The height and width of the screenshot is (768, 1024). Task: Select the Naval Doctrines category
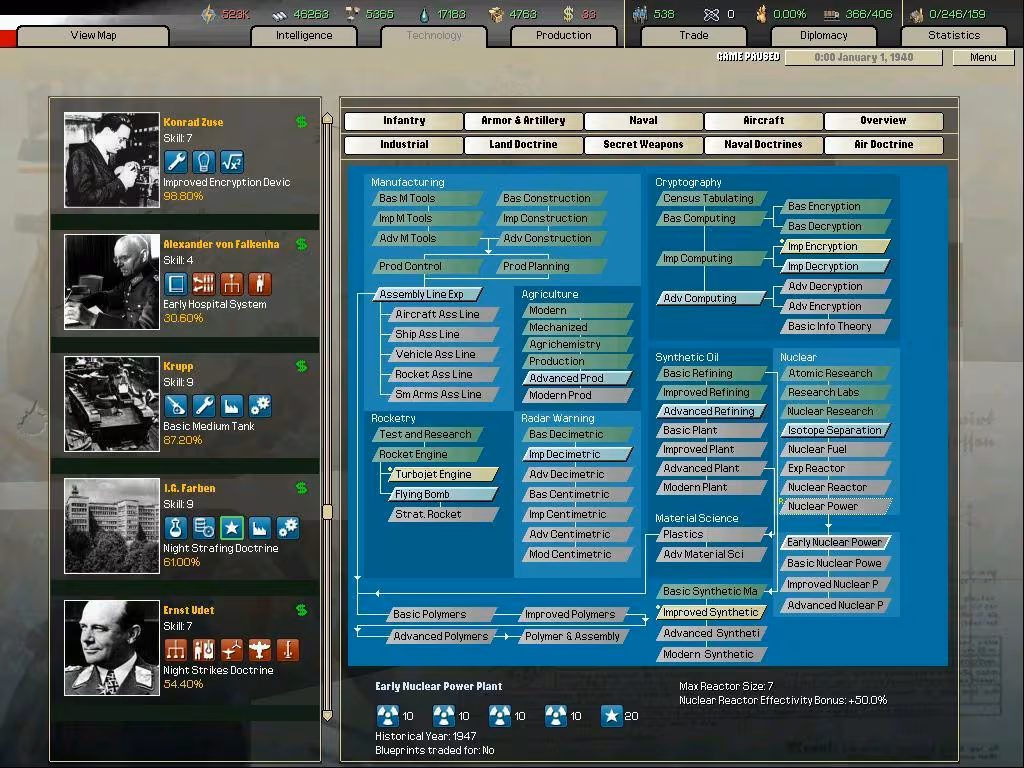click(x=763, y=145)
